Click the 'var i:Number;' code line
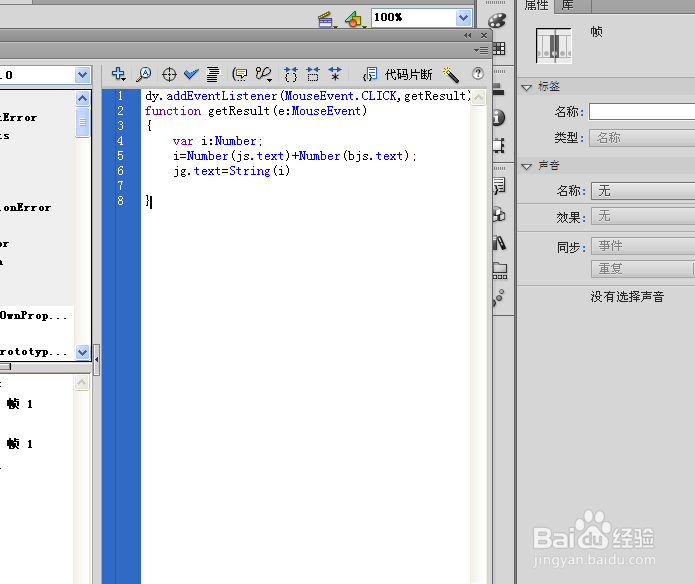The image size is (695, 584). click(x=218, y=141)
